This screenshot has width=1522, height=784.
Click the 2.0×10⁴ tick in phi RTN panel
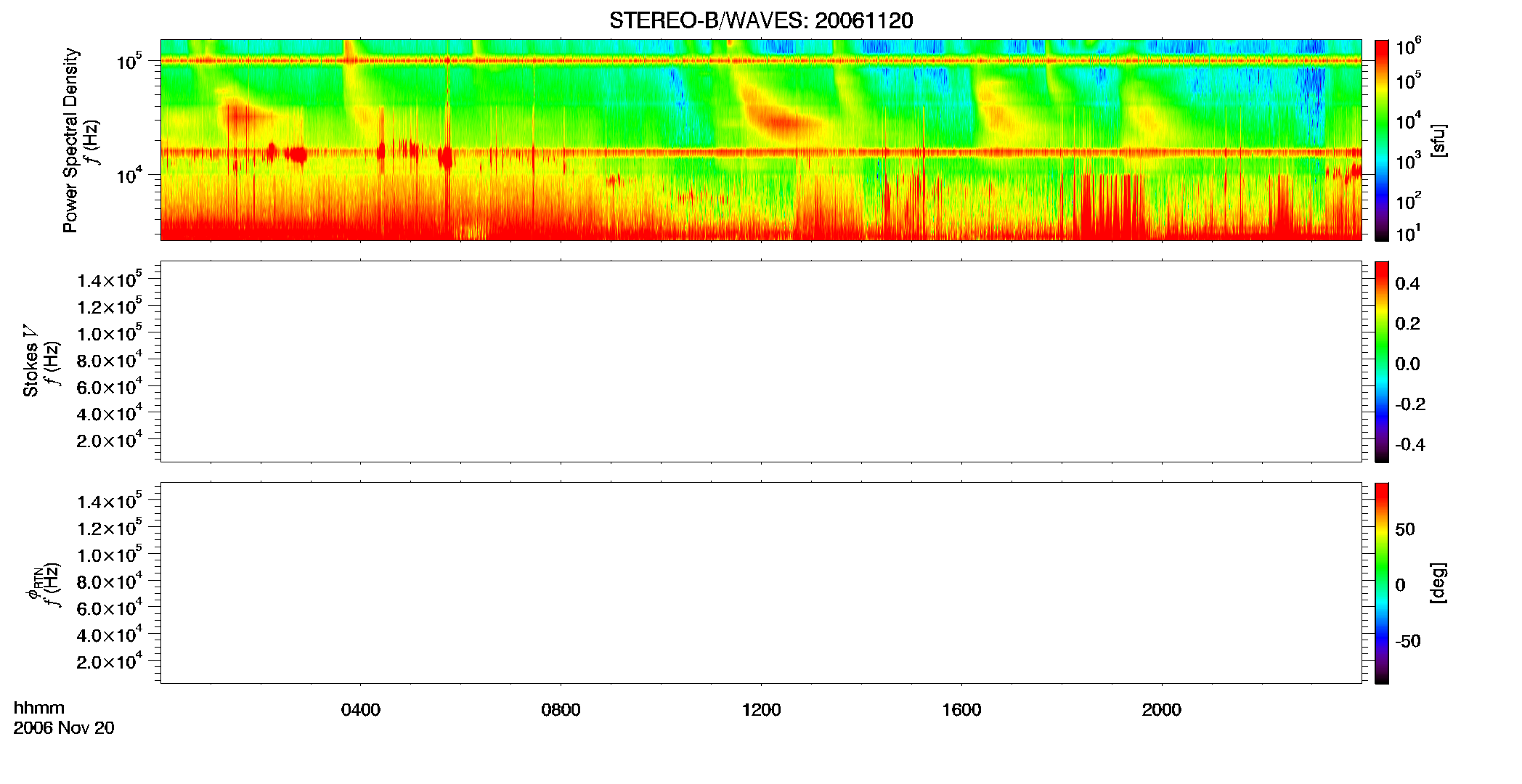coord(110,660)
